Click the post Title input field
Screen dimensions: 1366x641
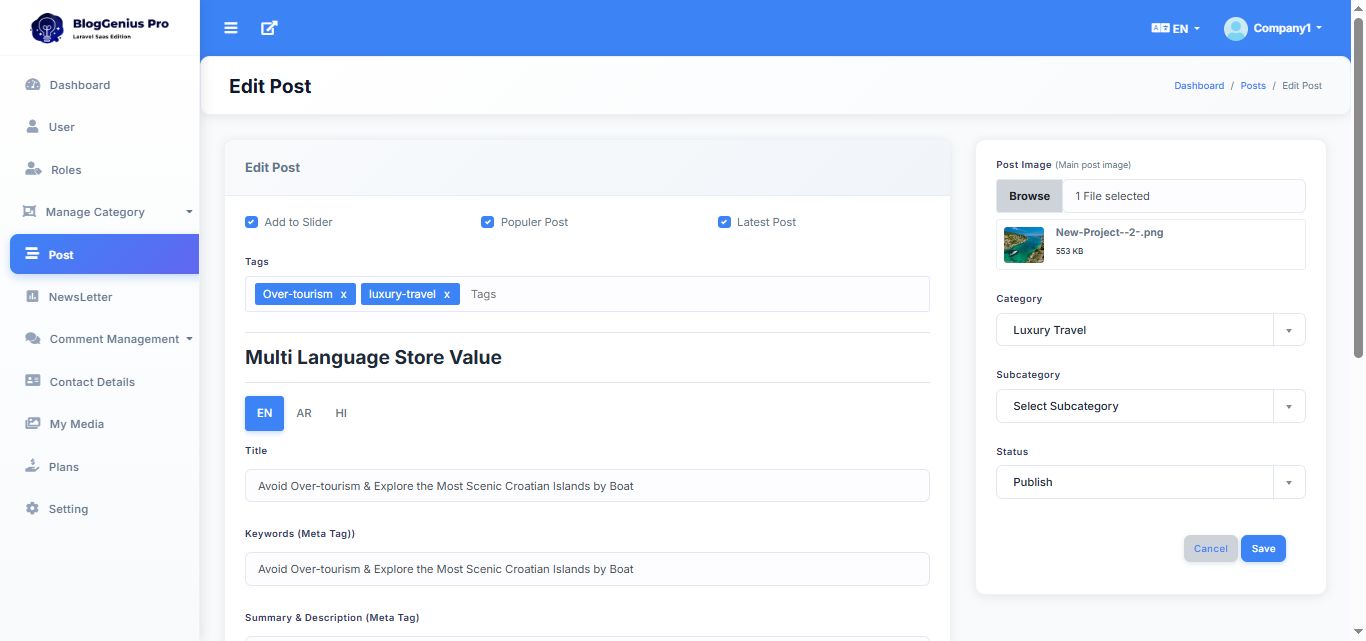pos(587,486)
